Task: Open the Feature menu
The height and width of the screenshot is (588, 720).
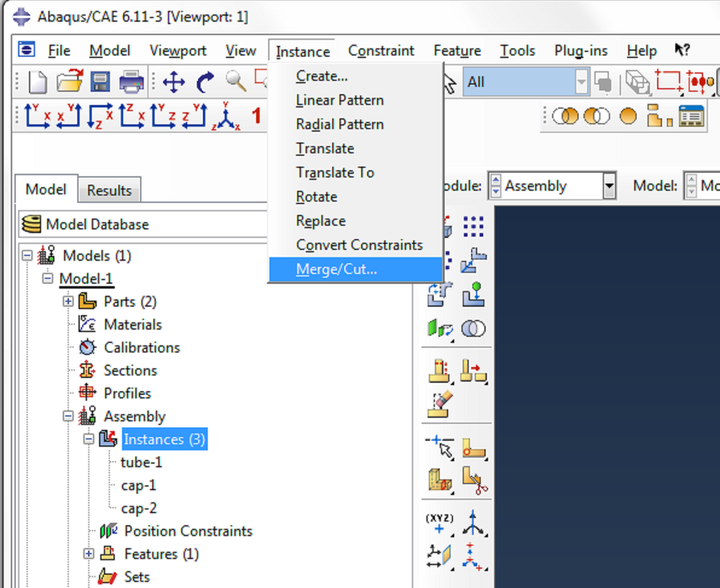Action: point(457,50)
